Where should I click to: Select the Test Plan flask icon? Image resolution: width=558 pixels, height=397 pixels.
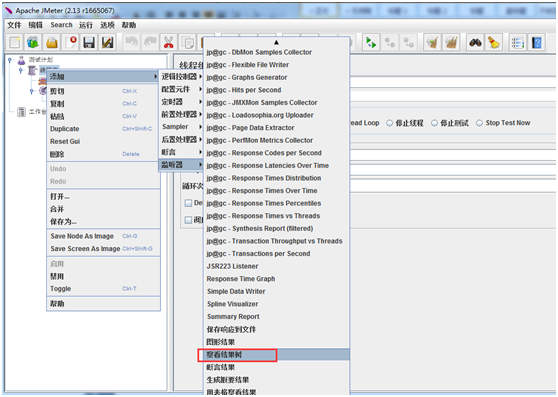(x=21, y=60)
